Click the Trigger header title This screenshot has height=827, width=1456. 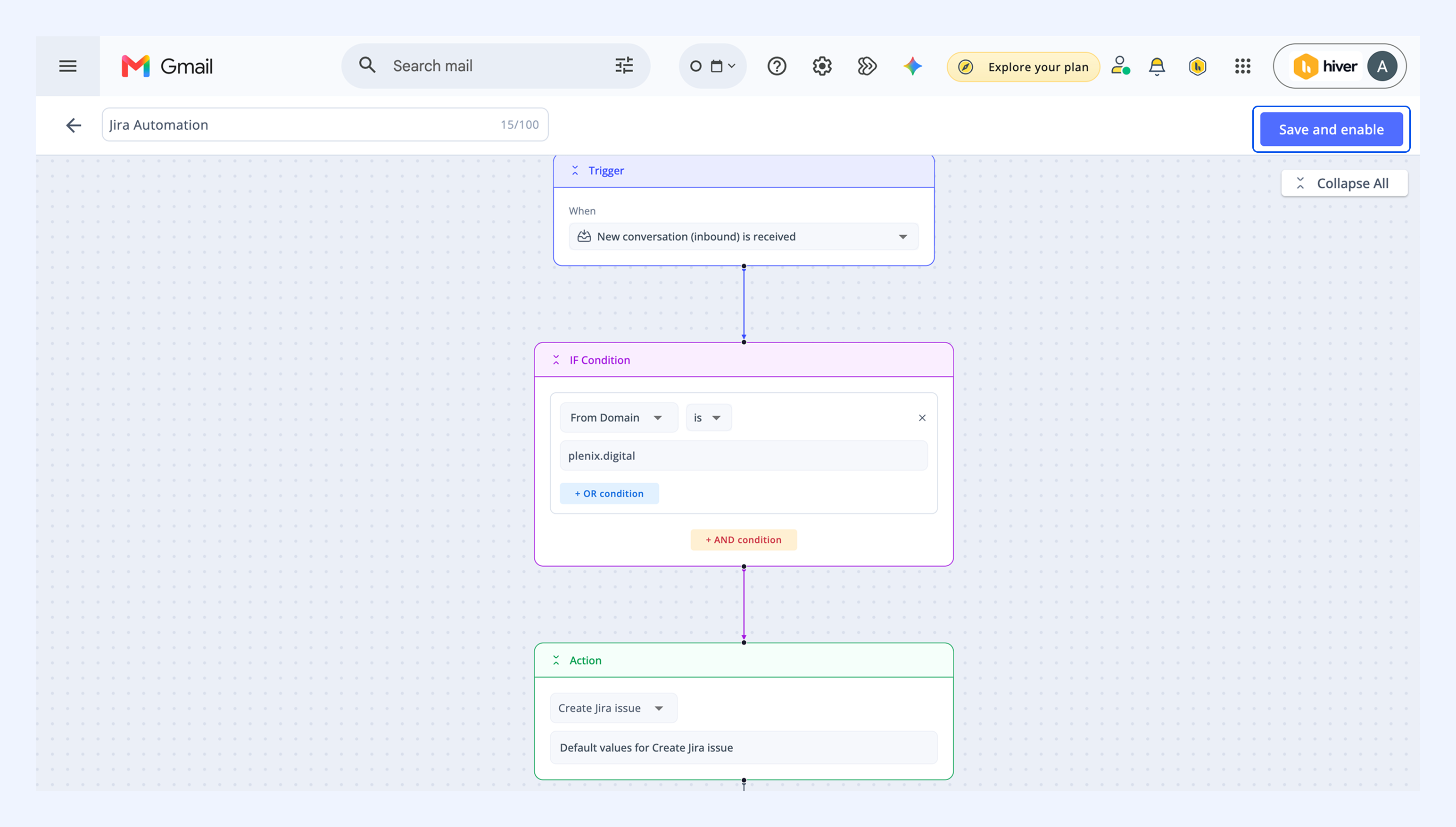point(606,170)
